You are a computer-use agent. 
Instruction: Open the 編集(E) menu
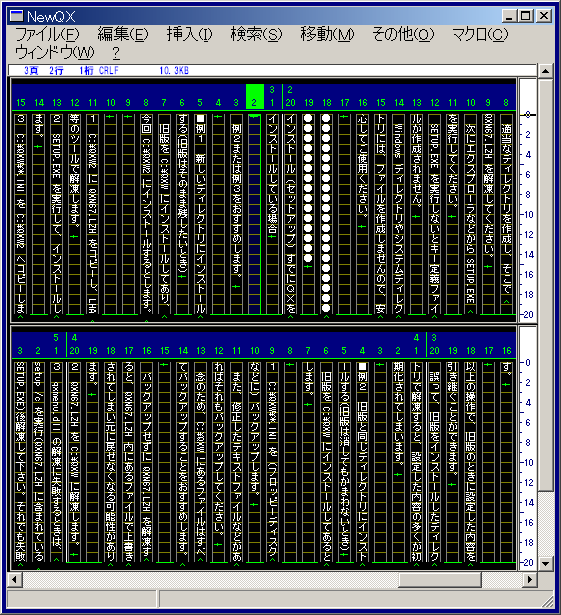(123, 35)
